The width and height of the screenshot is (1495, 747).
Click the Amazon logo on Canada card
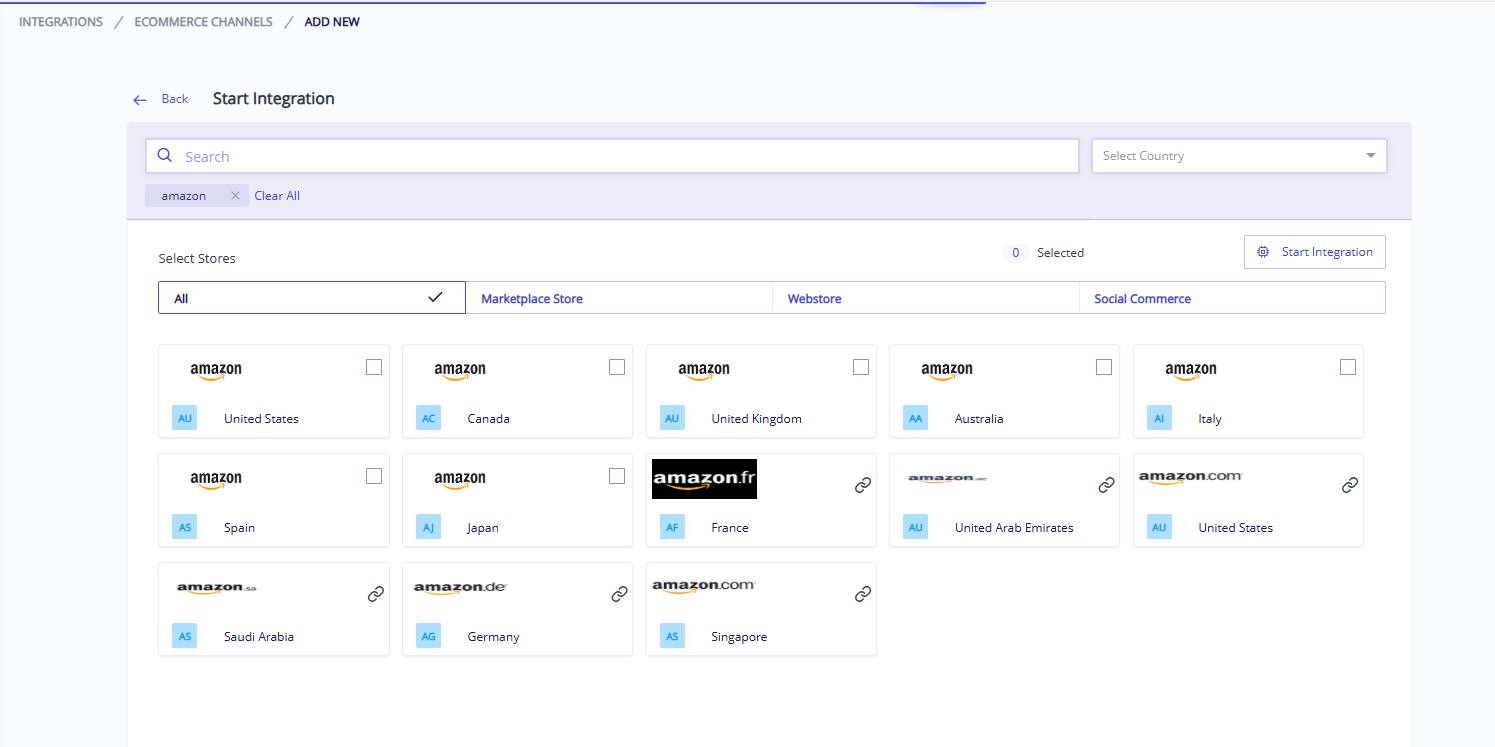460,371
